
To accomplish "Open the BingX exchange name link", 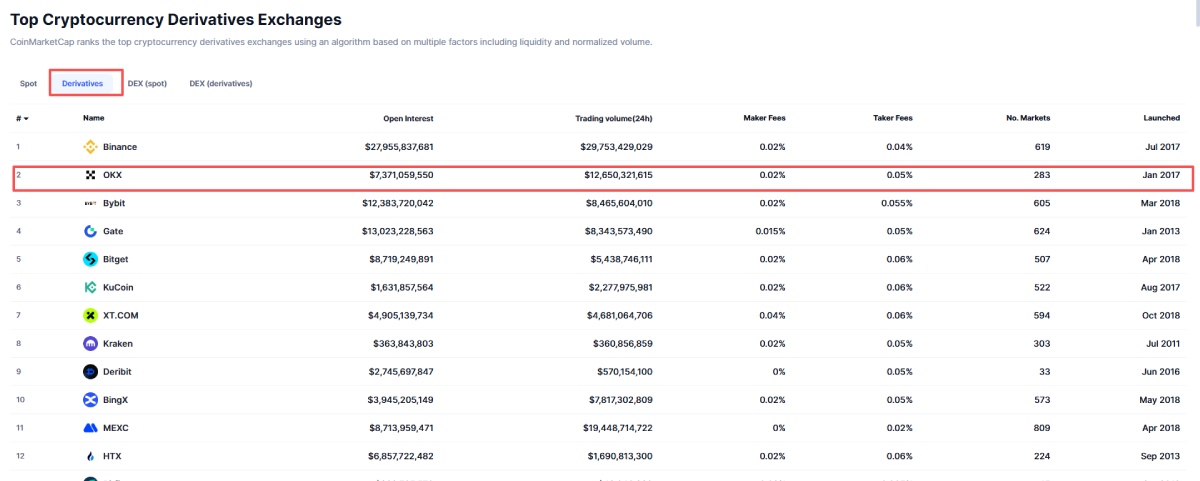I will [117, 400].
